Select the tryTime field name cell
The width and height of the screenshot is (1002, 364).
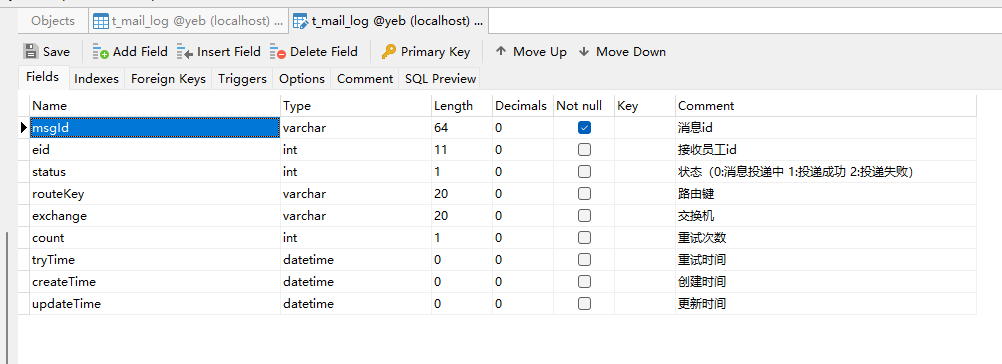tap(155, 260)
